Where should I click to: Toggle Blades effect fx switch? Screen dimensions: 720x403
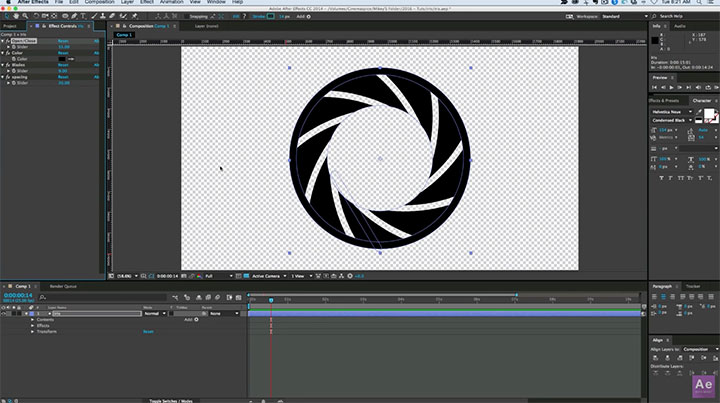[x=8, y=65]
